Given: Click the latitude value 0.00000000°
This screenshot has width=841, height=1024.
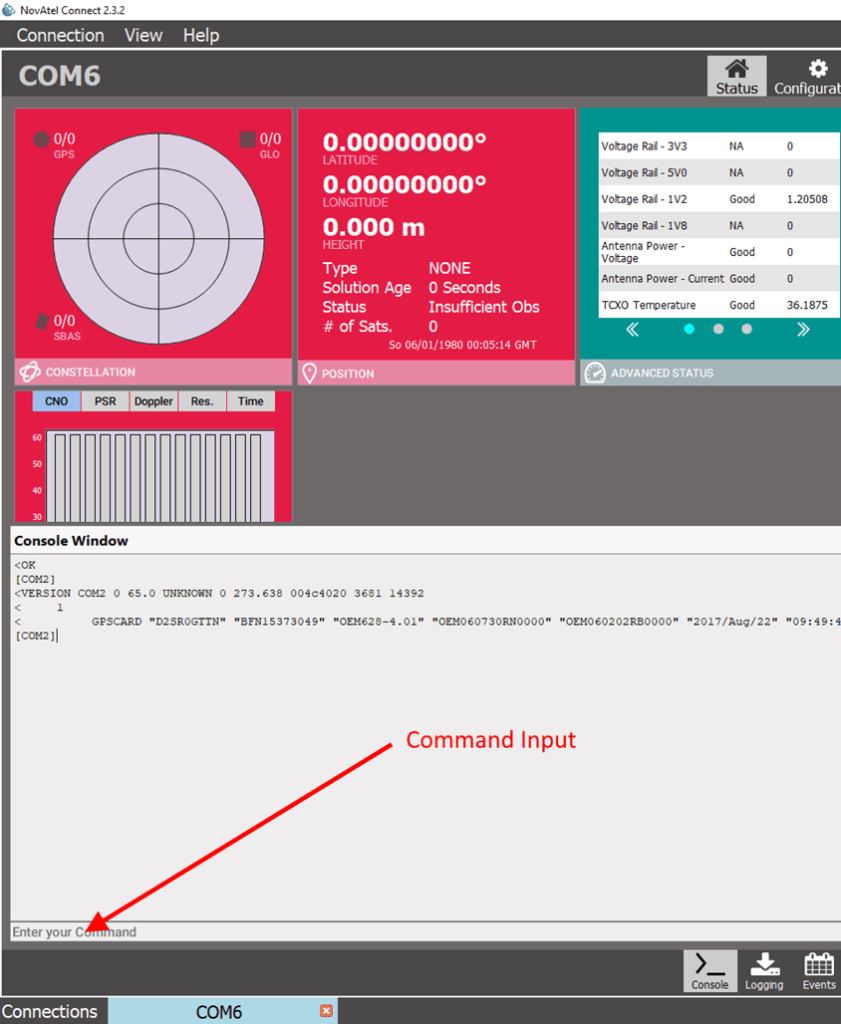Looking at the screenshot, I should (405, 142).
